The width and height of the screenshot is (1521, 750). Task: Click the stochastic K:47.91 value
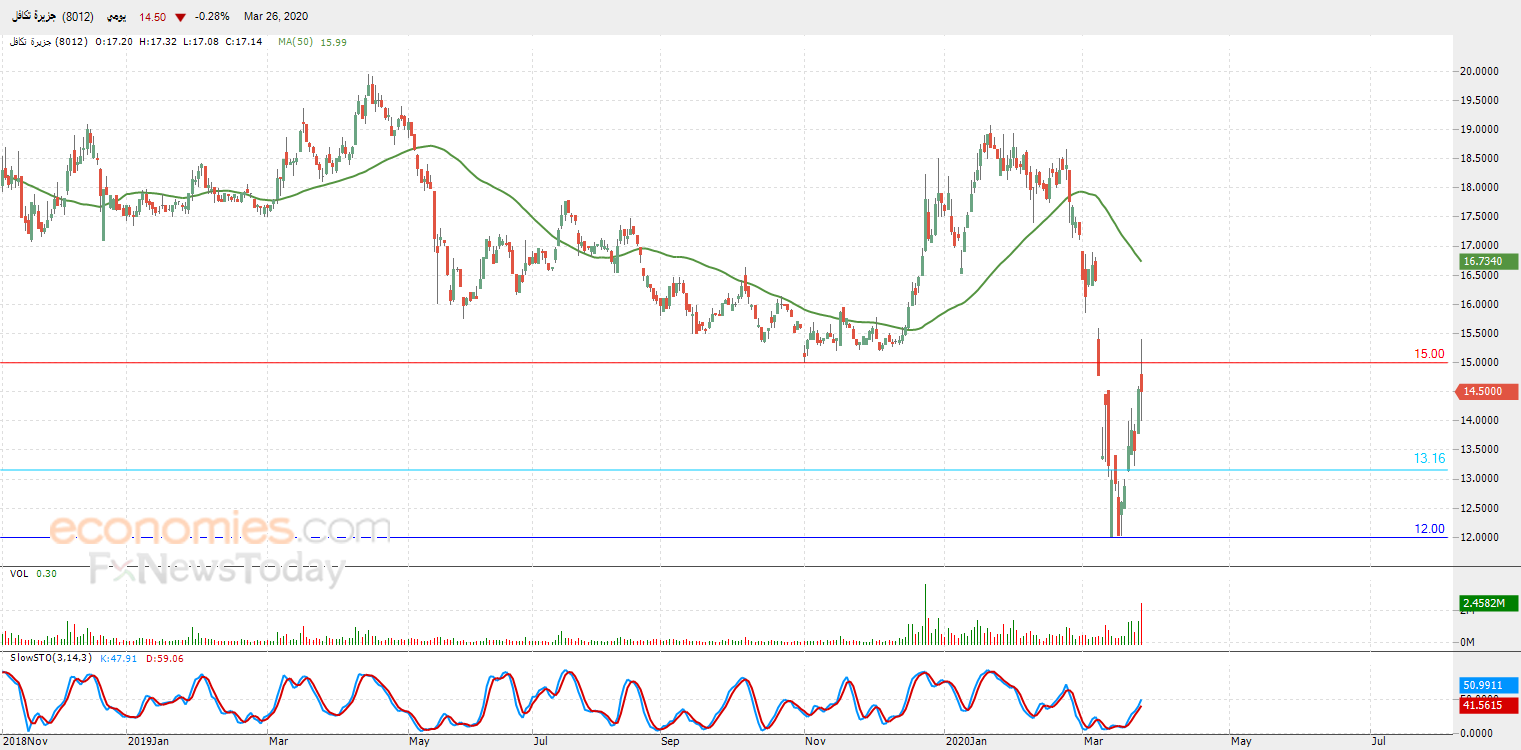coord(119,658)
